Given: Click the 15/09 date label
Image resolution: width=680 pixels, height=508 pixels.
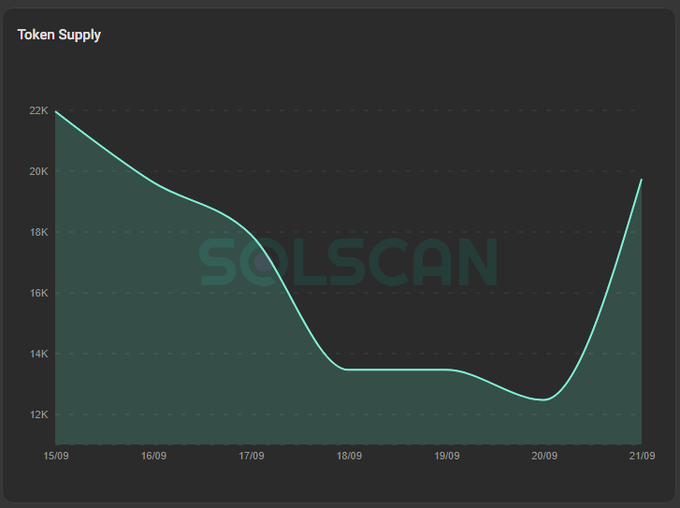Looking at the screenshot, I should [56, 456].
